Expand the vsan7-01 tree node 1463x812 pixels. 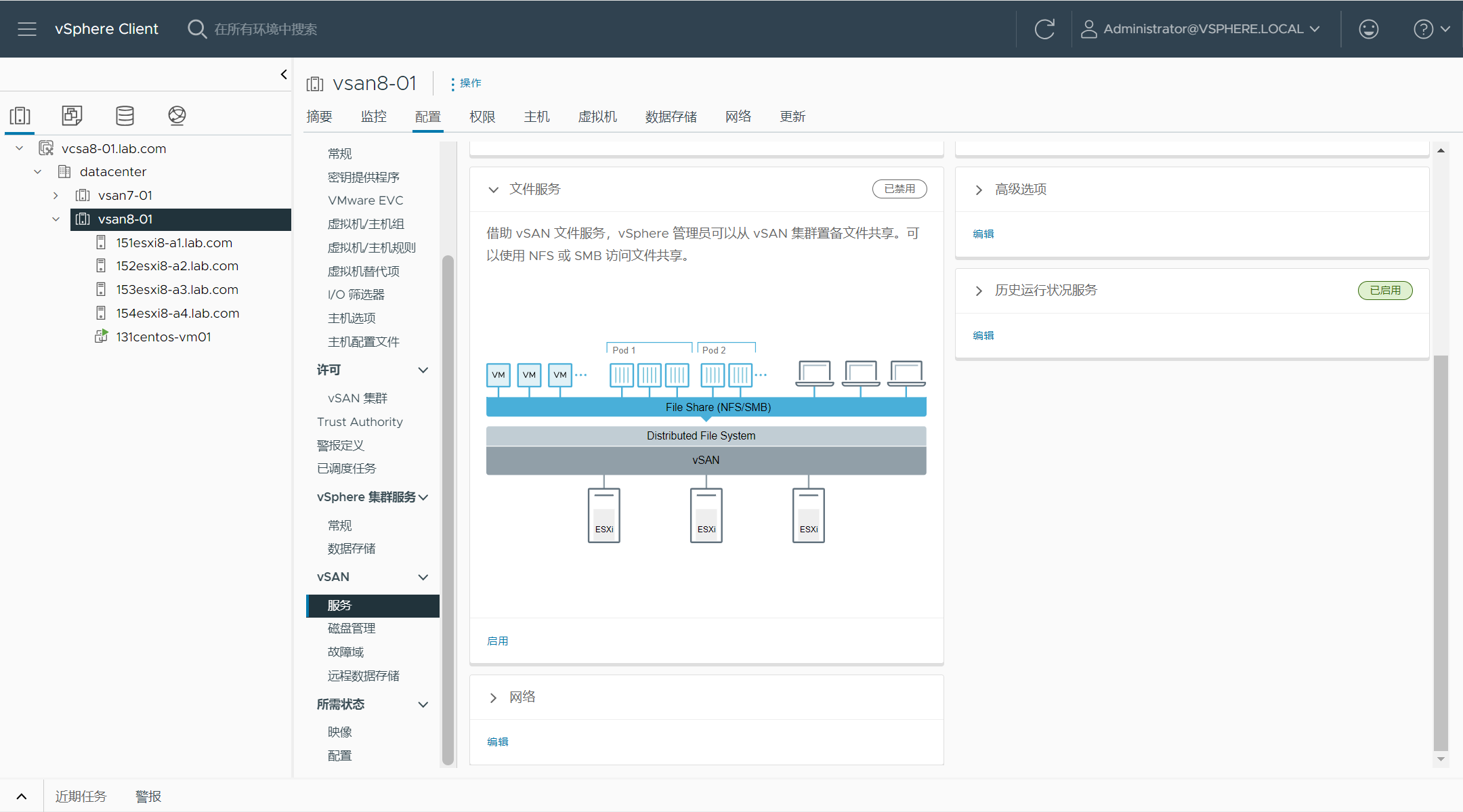(56, 196)
